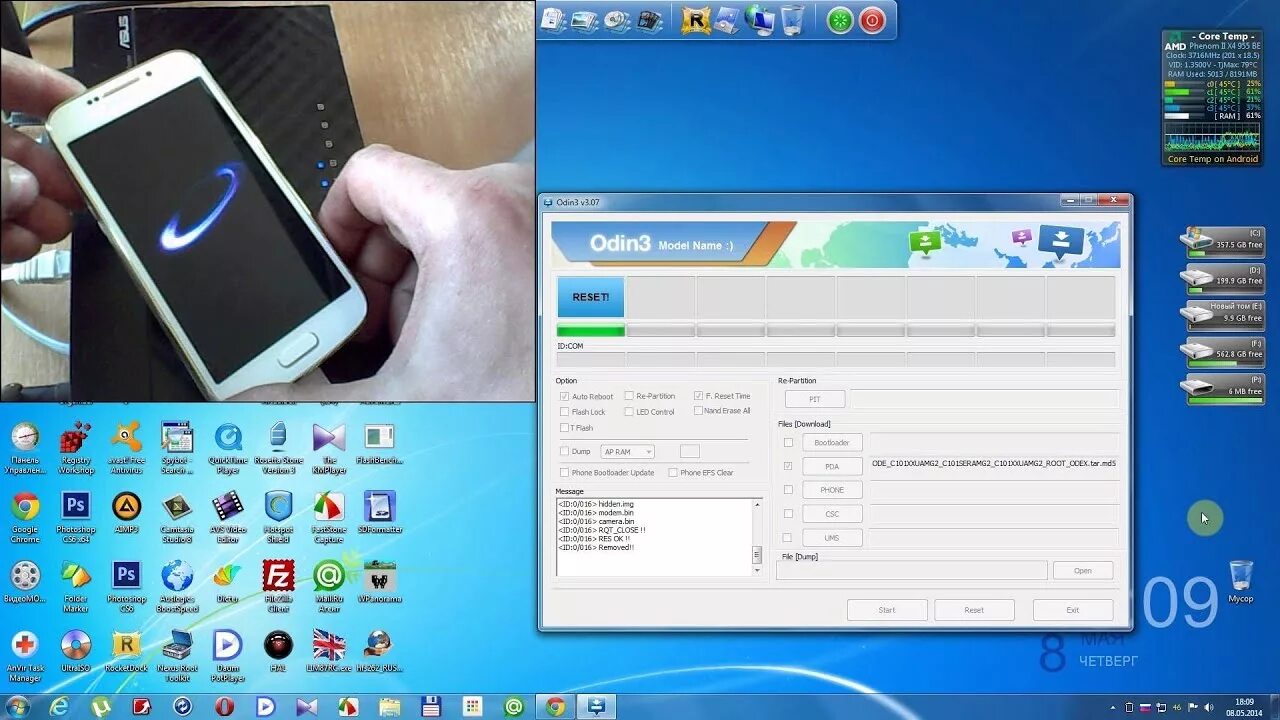Open Nexus Root Toolkit shortcut
Image resolution: width=1280 pixels, height=720 pixels.
pyautogui.click(x=177, y=657)
